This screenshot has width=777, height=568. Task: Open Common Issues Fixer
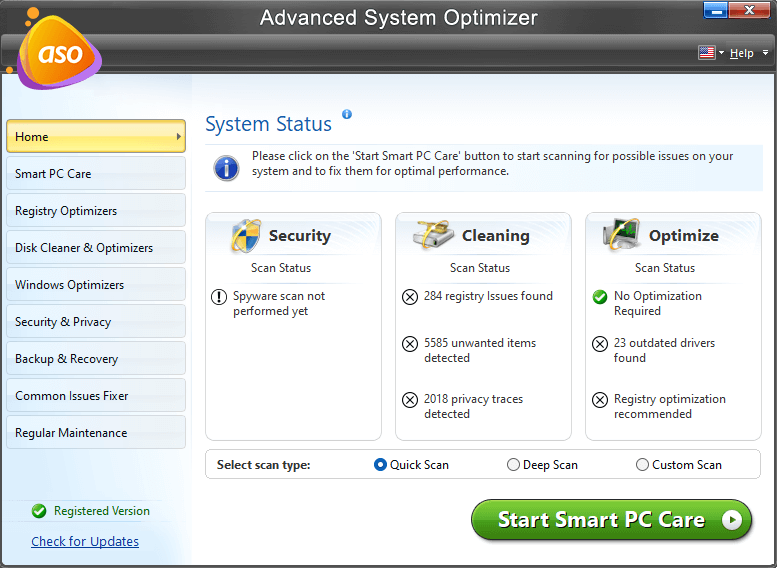[96, 396]
